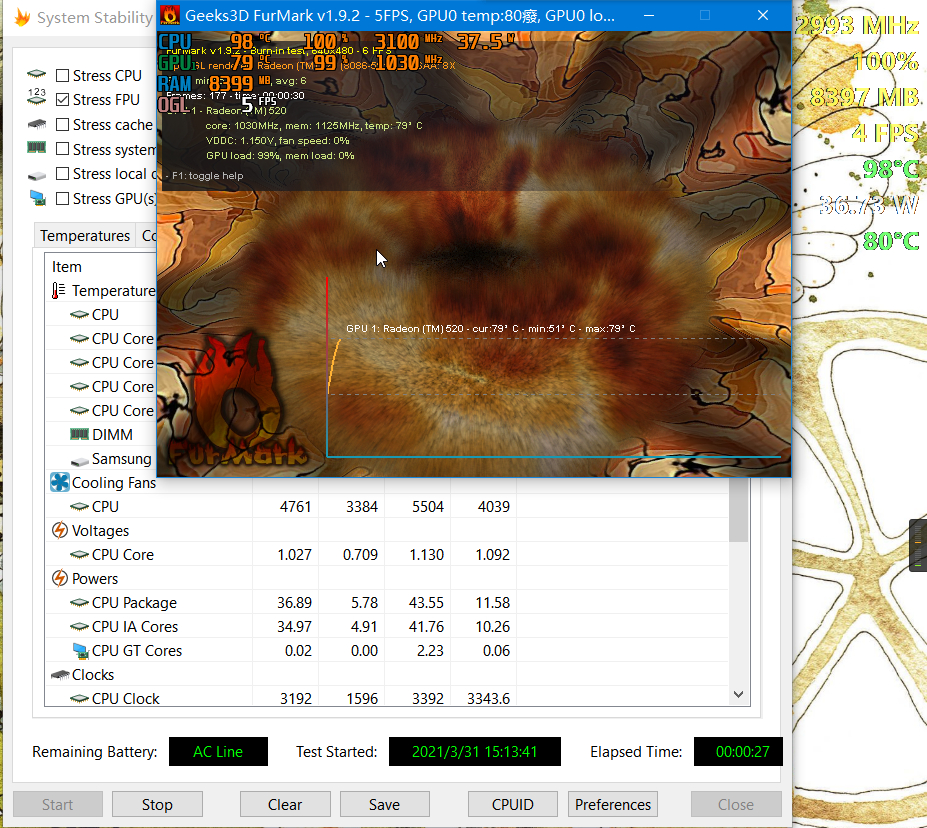Click the sensor list scrollbar thumb
Image resolution: width=927 pixels, height=828 pixels.
[x=738, y=509]
